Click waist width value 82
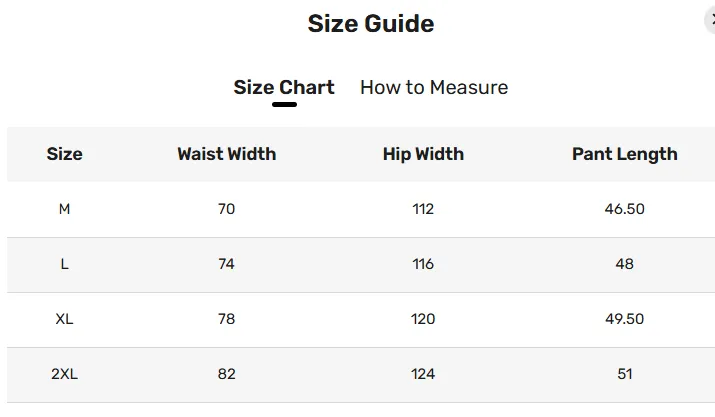Image resolution: width=715 pixels, height=417 pixels. (226, 374)
